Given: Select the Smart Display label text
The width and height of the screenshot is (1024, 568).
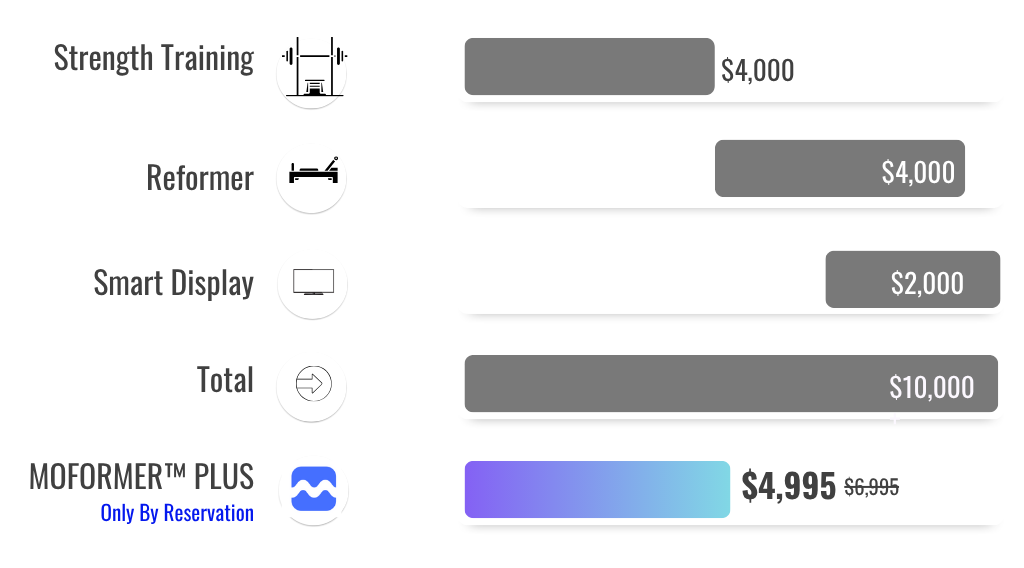Looking at the screenshot, I should click(173, 283).
